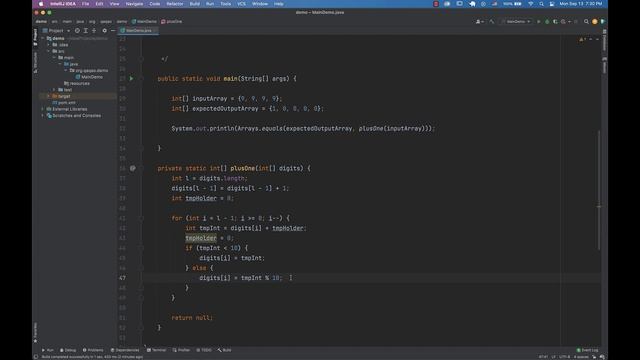Click the 'return null;' line in editor

tap(192, 318)
